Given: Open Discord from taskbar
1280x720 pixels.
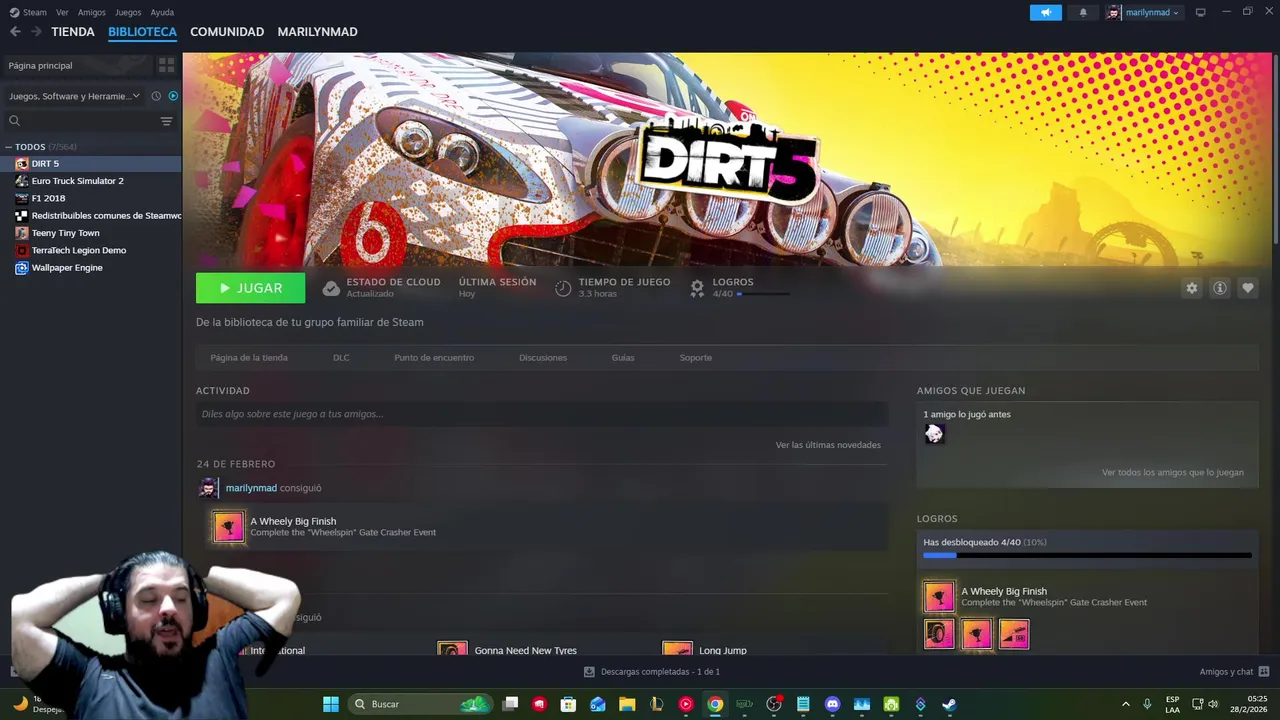Looking at the screenshot, I should point(832,704).
